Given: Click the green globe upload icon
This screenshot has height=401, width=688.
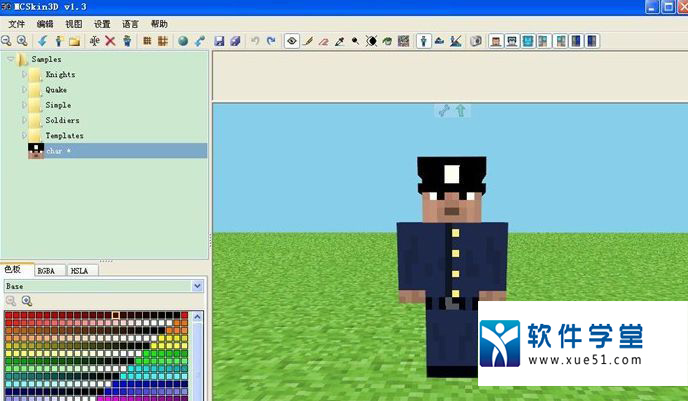Looking at the screenshot, I should 183,41.
